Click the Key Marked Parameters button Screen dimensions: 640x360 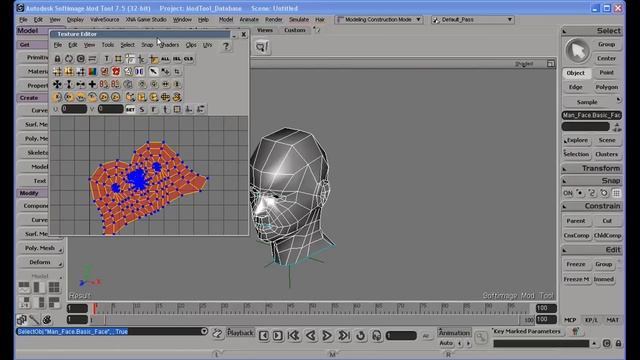point(527,331)
